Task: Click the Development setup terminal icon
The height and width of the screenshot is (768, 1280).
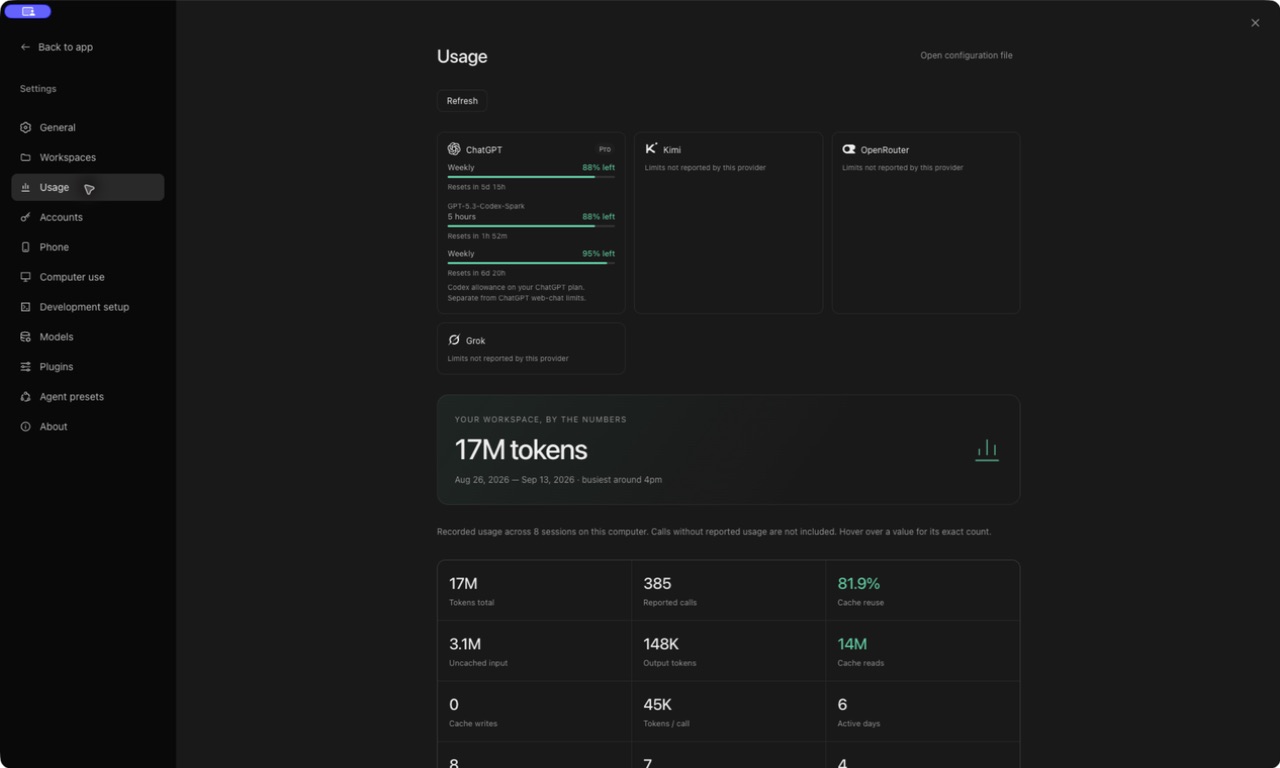Action: pos(26,308)
